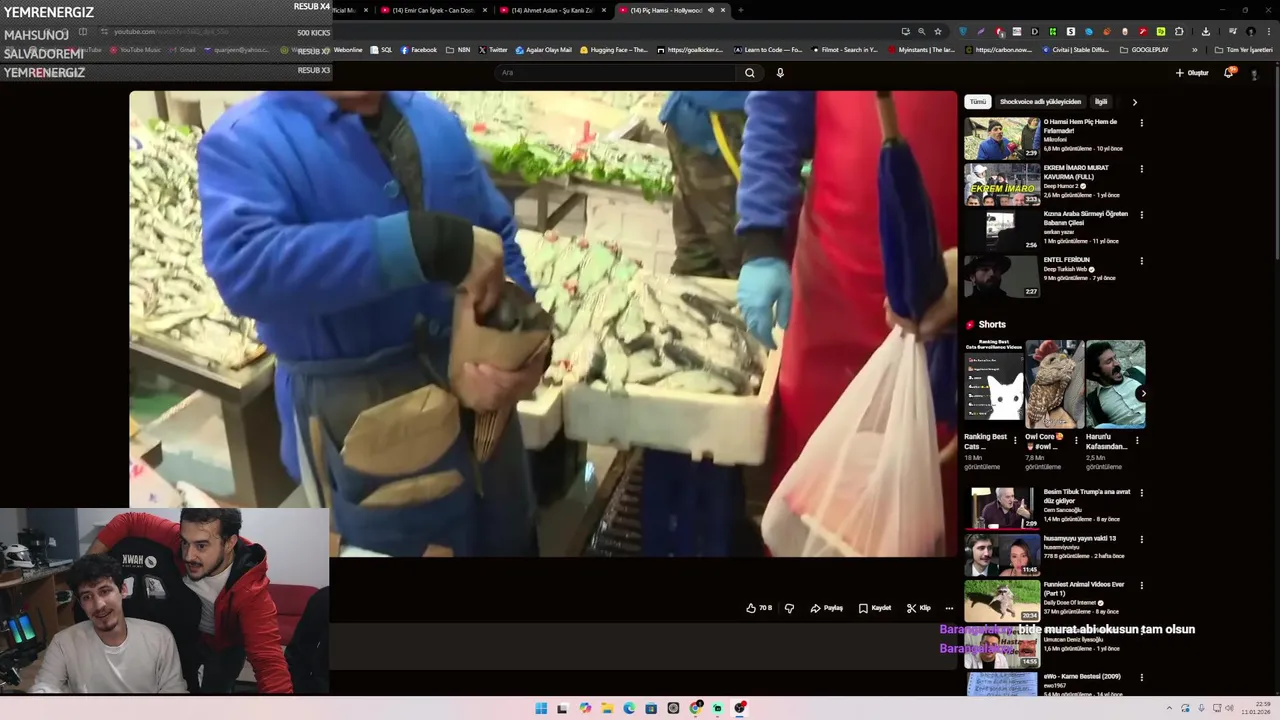Open options menu for ENTEL FERİDUN video
The image size is (1280, 720).
coord(1141,261)
